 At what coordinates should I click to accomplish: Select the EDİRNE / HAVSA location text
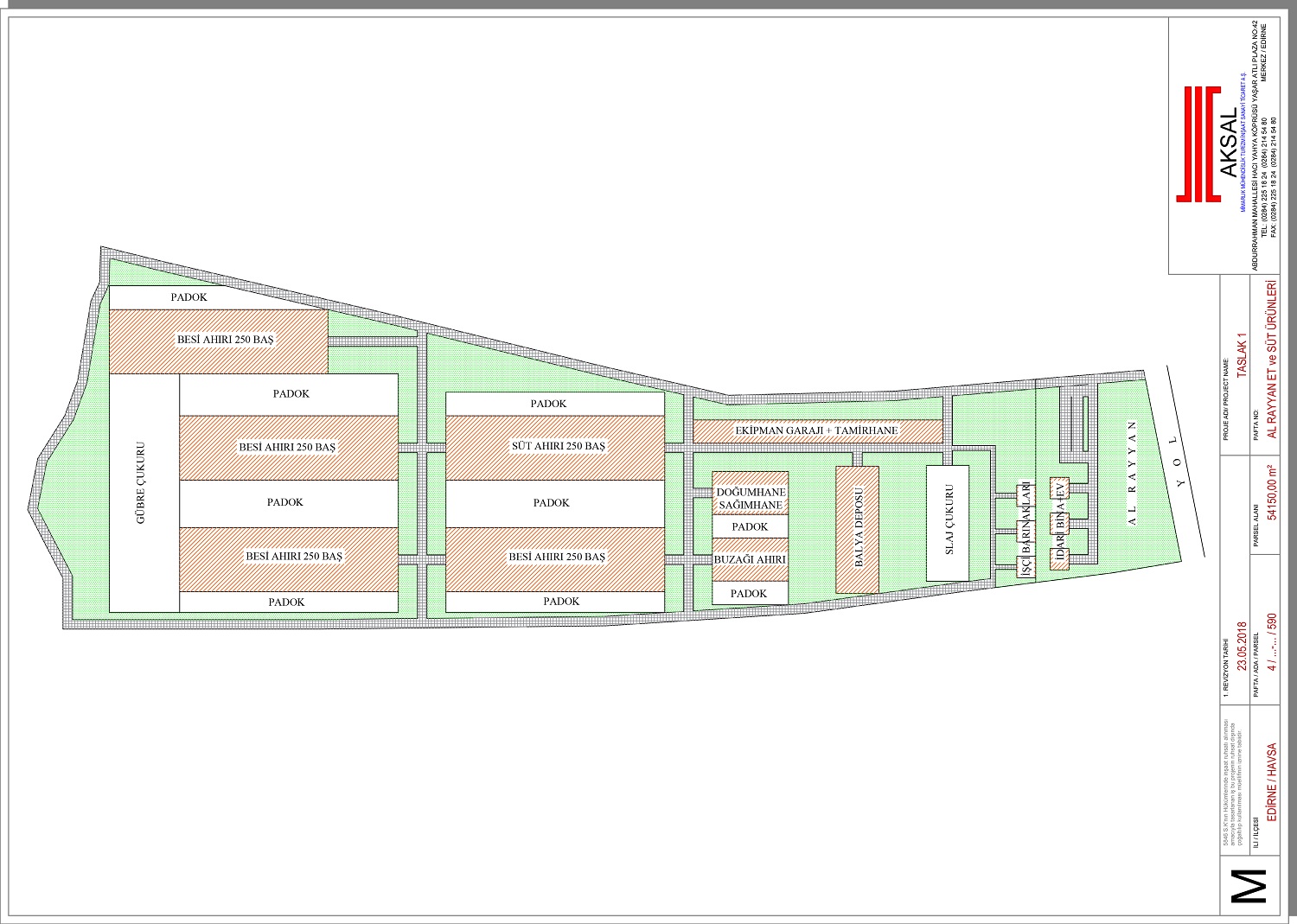point(1270,782)
